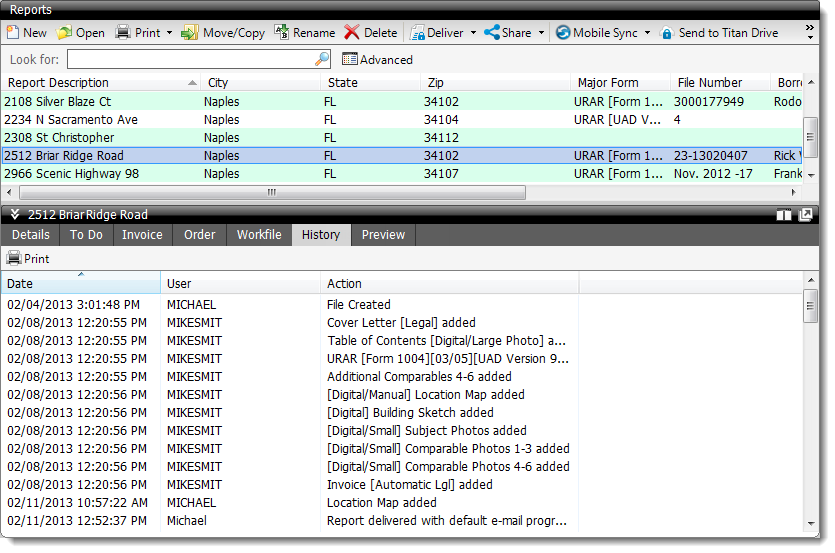Switch to the Invoice tab
Viewport: 835px width, 553px height.
click(142, 235)
